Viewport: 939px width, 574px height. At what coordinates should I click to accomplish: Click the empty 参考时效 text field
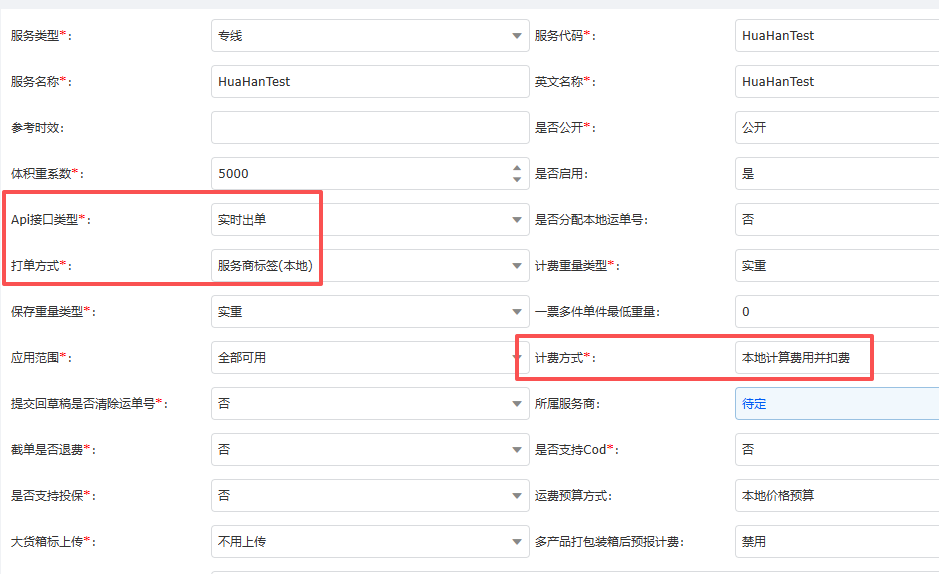click(x=369, y=128)
